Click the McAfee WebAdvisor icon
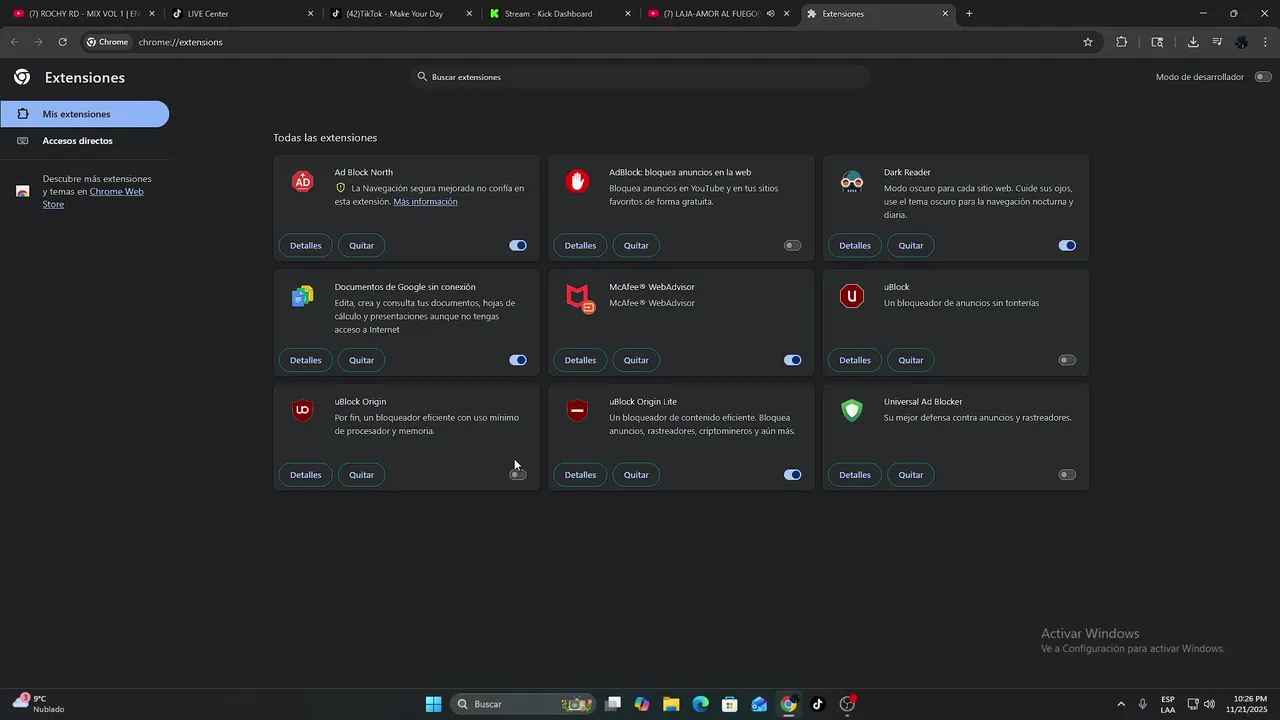1280x720 pixels. coord(579,298)
